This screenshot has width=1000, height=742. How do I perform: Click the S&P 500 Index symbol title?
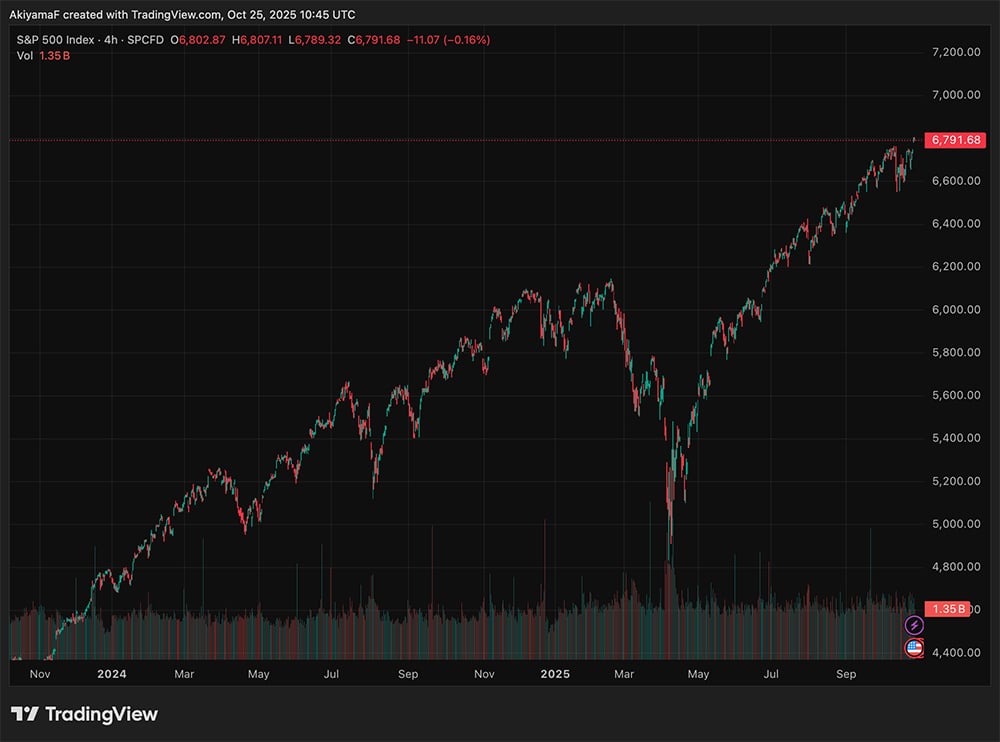pos(53,40)
